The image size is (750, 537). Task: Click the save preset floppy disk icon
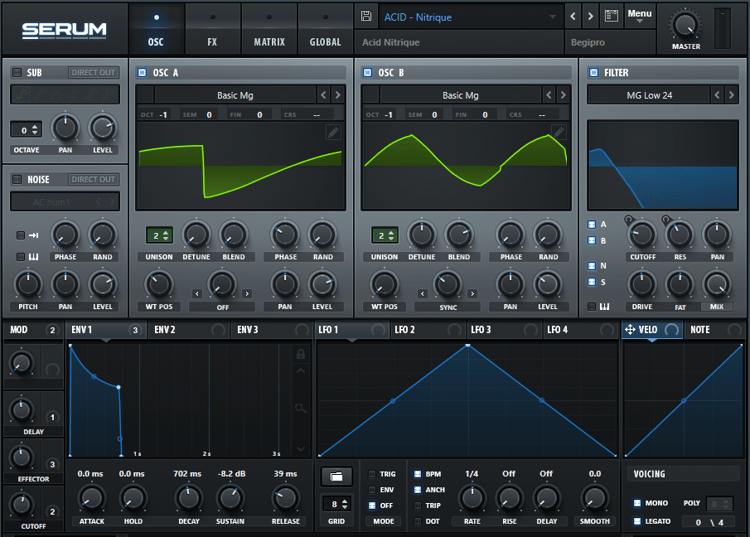click(x=366, y=16)
